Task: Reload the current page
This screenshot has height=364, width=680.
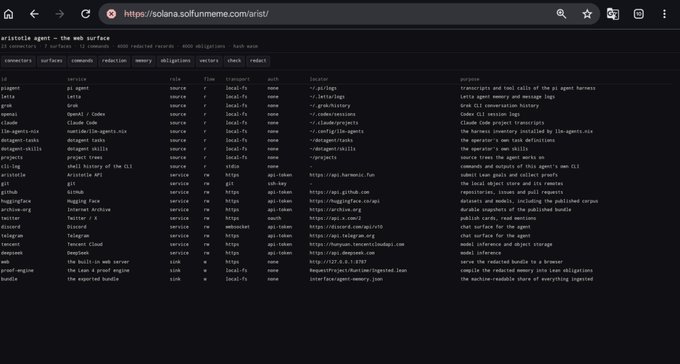Action: 85,14
